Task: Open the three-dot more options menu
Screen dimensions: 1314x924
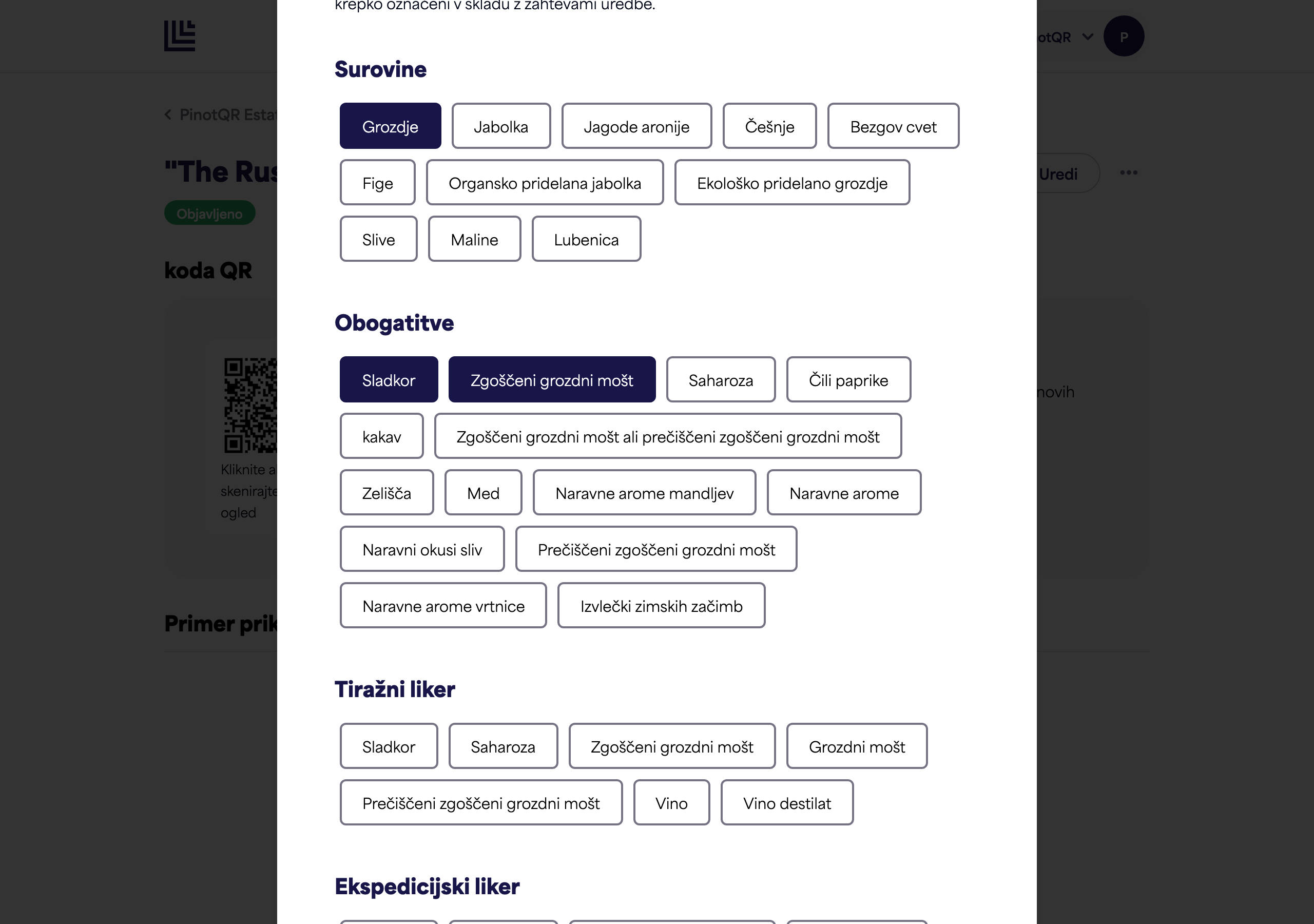Action: [1129, 173]
